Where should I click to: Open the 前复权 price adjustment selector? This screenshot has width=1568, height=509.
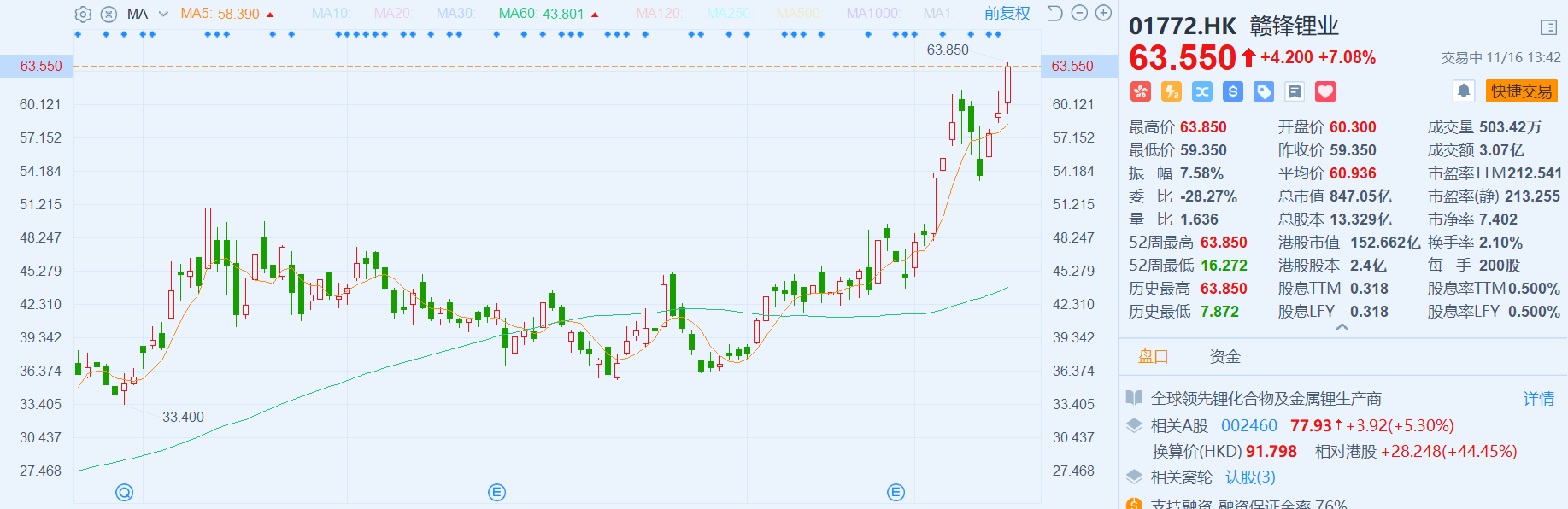pyautogui.click(x=1007, y=14)
